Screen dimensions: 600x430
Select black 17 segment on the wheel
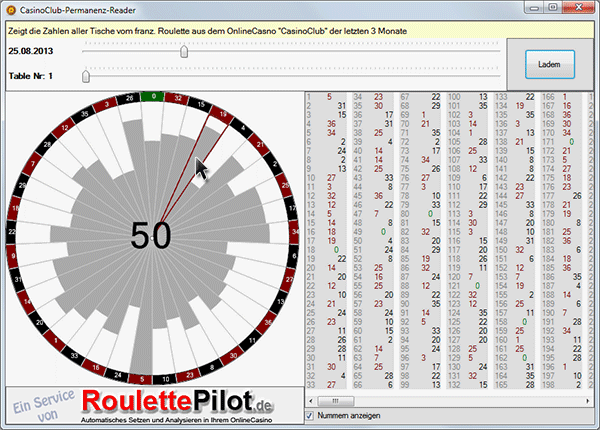(x=292, y=209)
